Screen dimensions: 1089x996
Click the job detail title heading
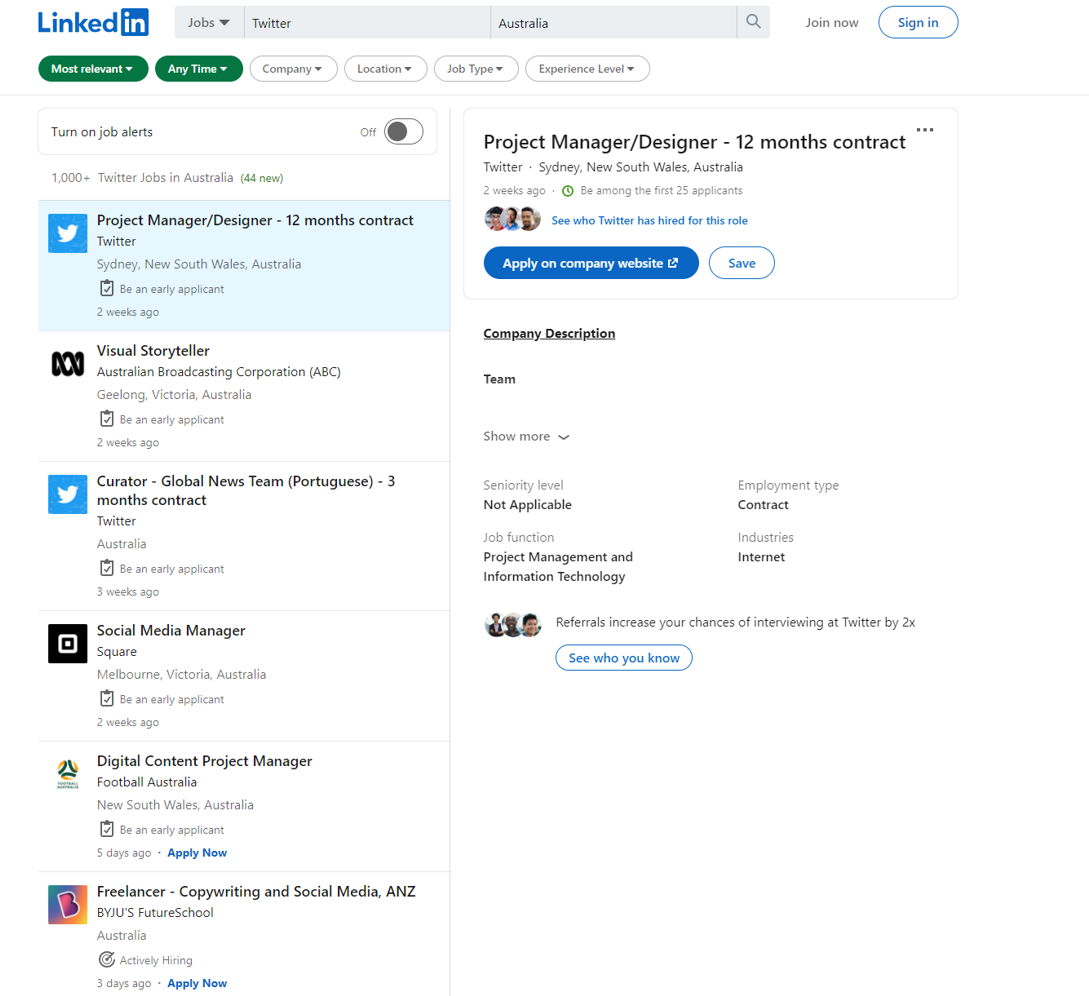(x=695, y=142)
